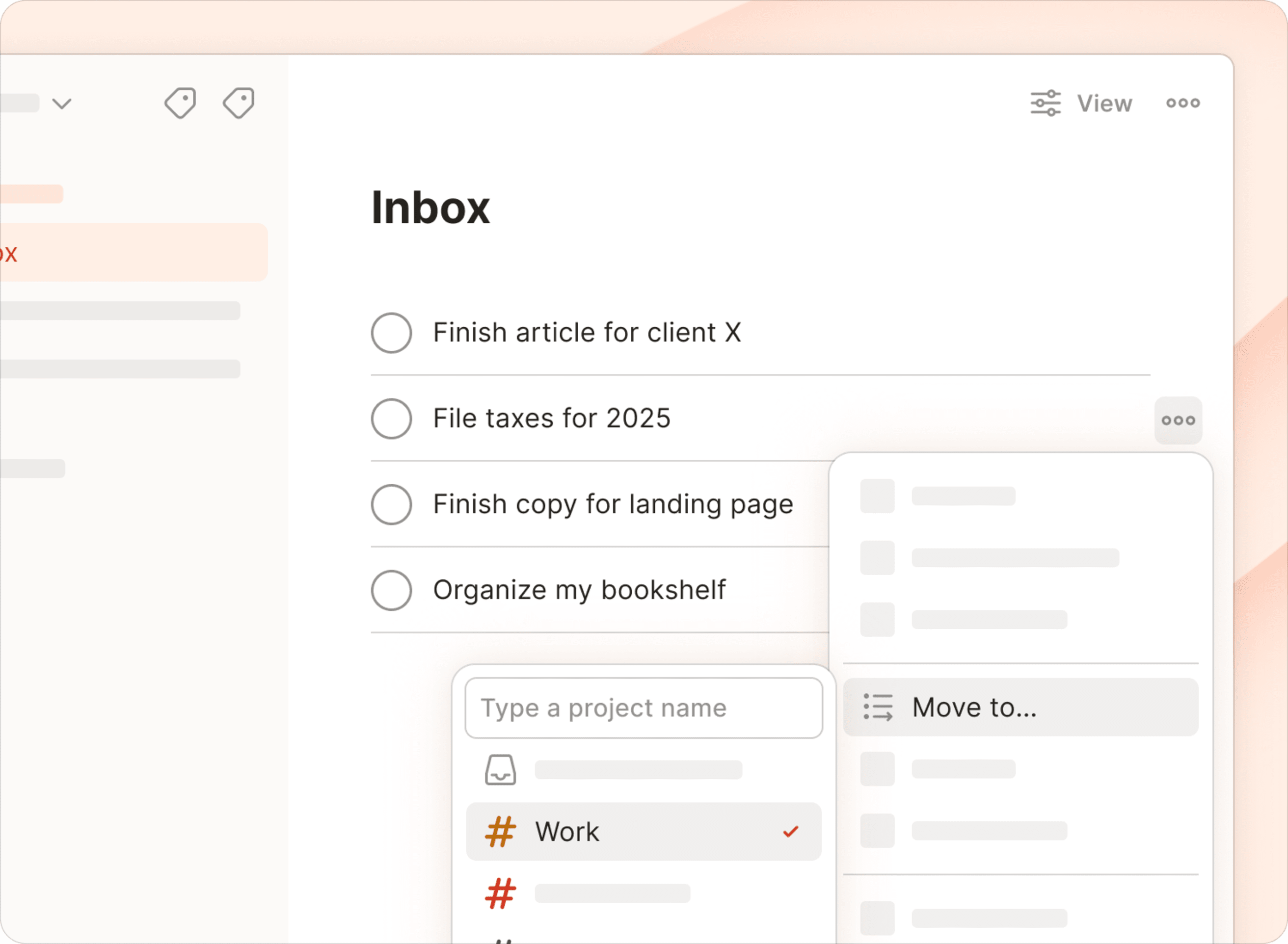
Task: Click the orange hashtag Work icon
Action: click(500, 832)
